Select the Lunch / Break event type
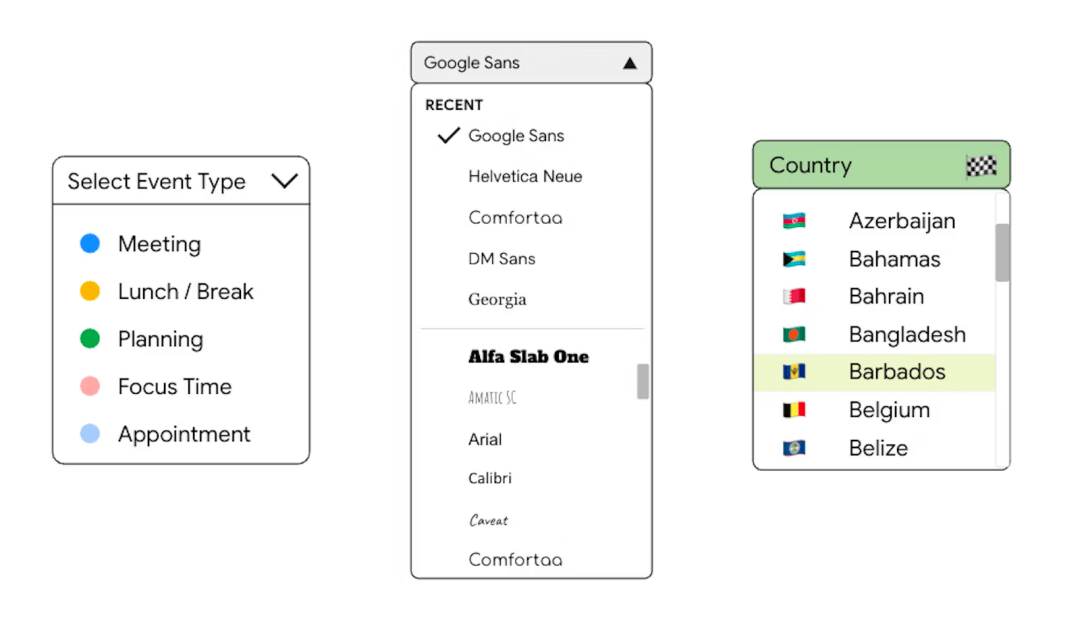This screenshot has width=1080, height=618. click(x=185, y=292)
